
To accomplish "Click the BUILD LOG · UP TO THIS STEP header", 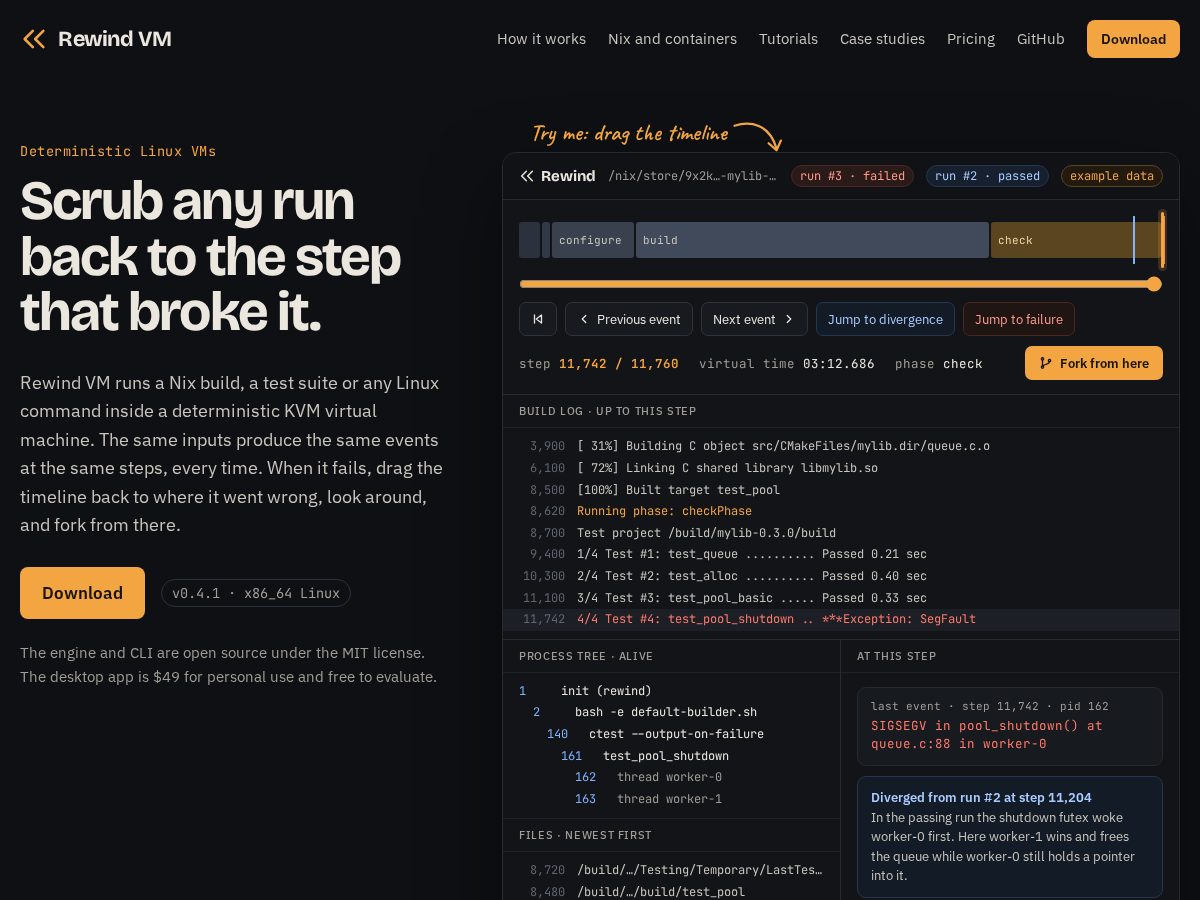I will click(x=607, y=411).
